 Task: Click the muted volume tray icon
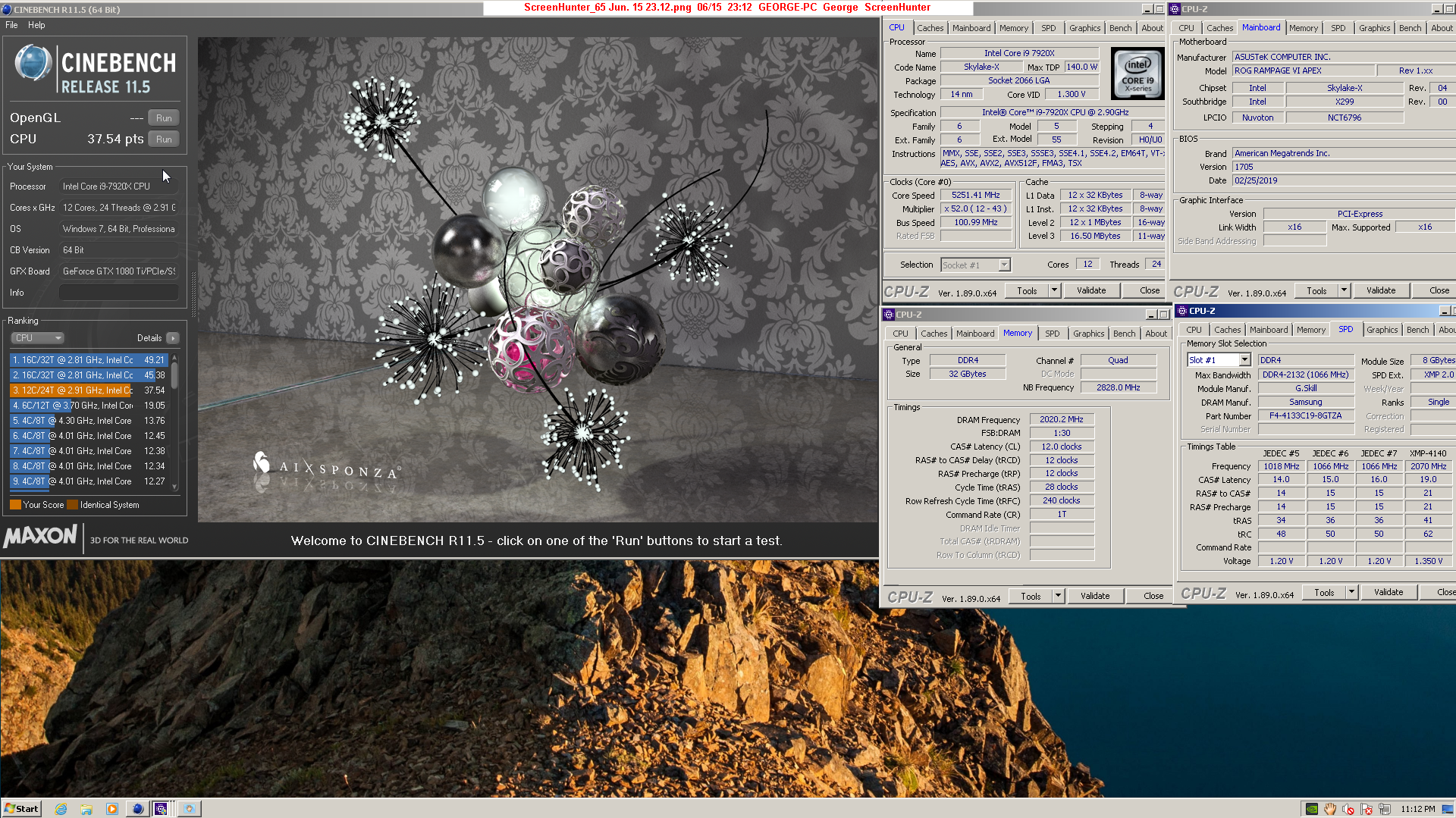click(1348, 809)
